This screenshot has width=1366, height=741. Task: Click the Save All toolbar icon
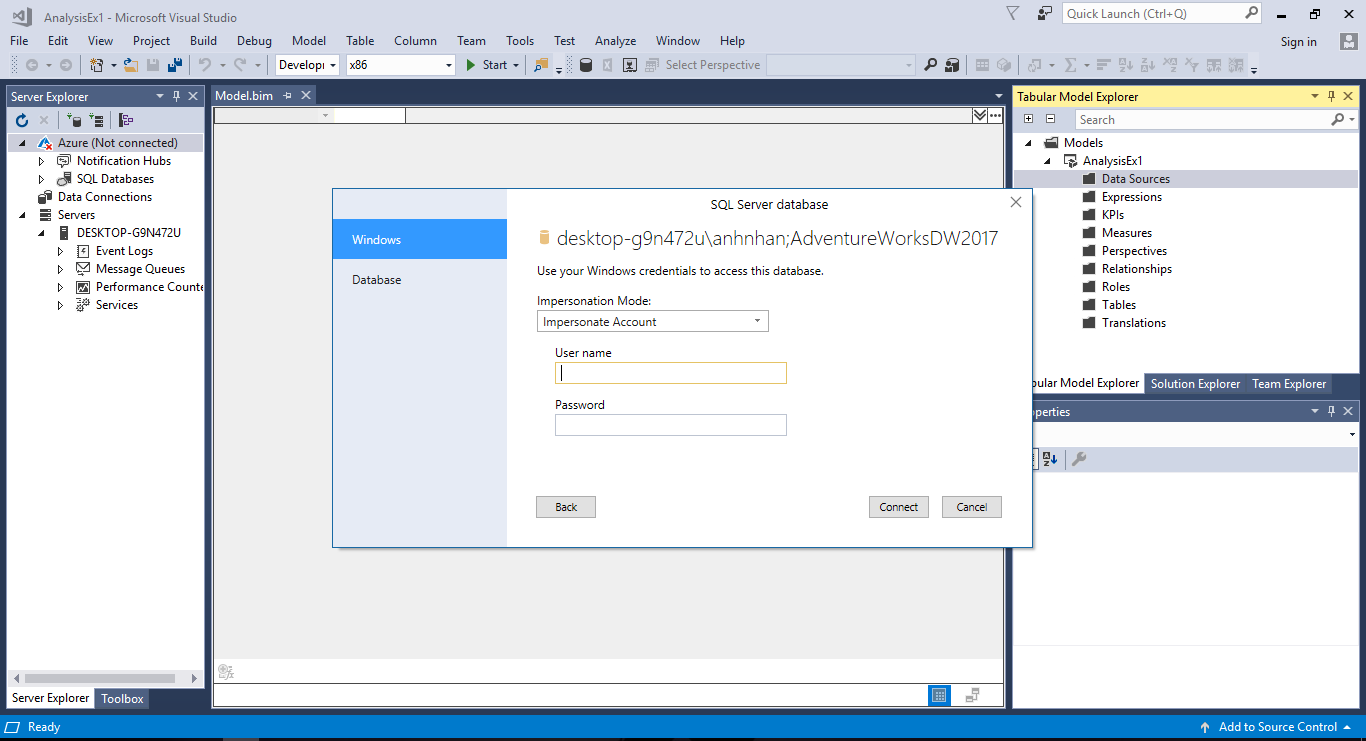(x=175, y=65)
